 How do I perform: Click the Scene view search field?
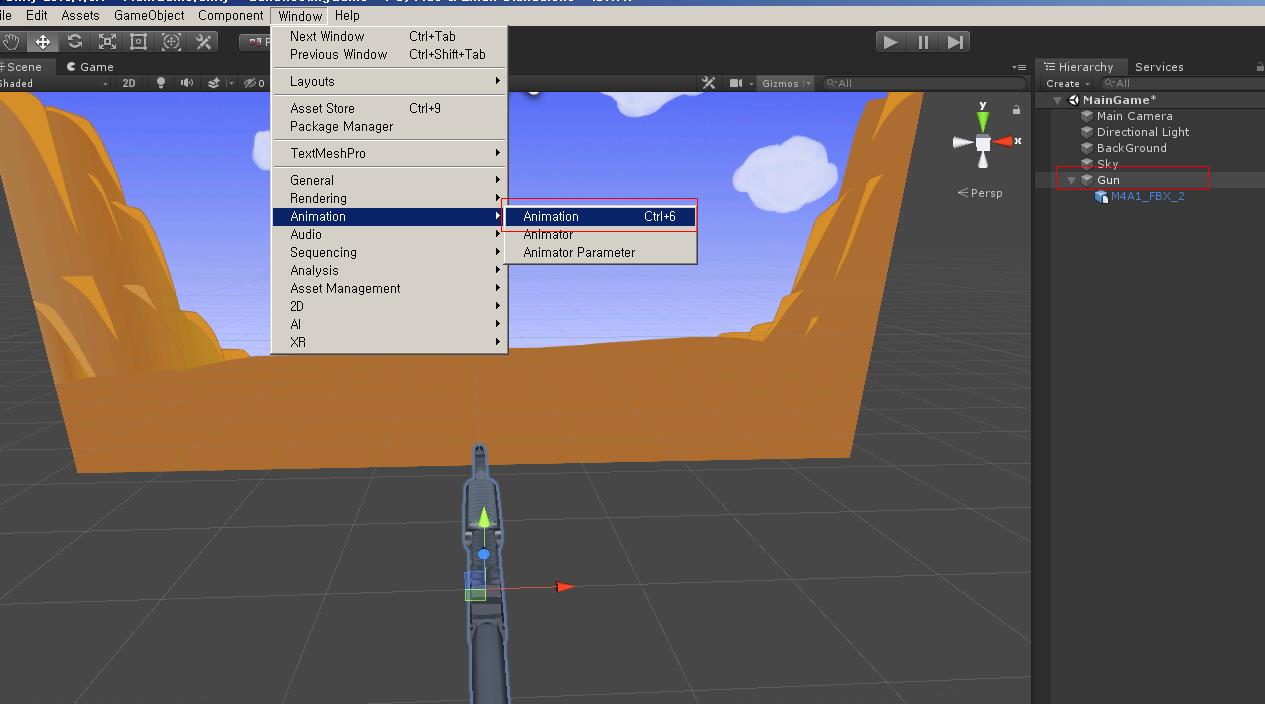[924, 84]
